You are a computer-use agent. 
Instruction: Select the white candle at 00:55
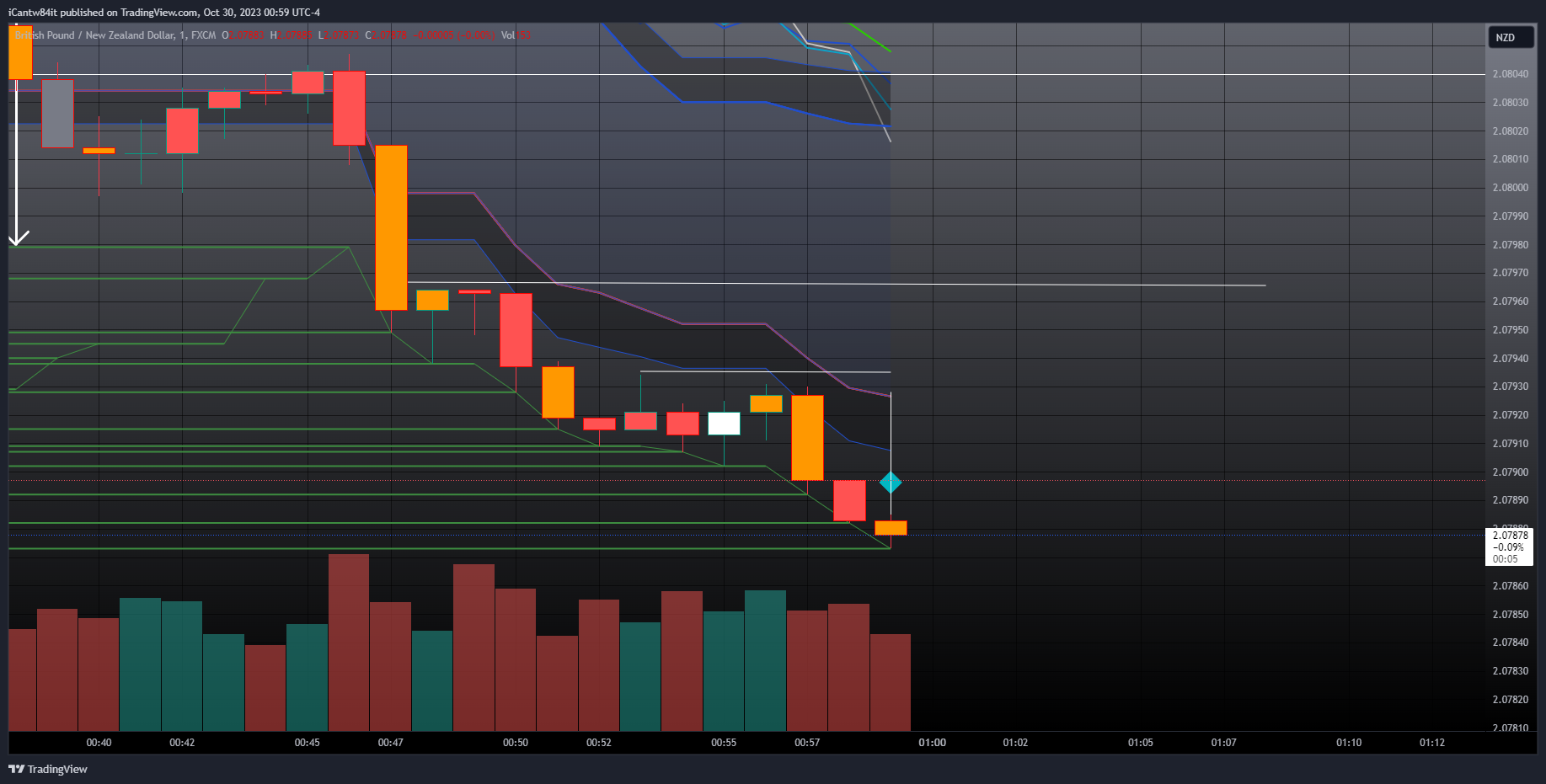[724, 424]
